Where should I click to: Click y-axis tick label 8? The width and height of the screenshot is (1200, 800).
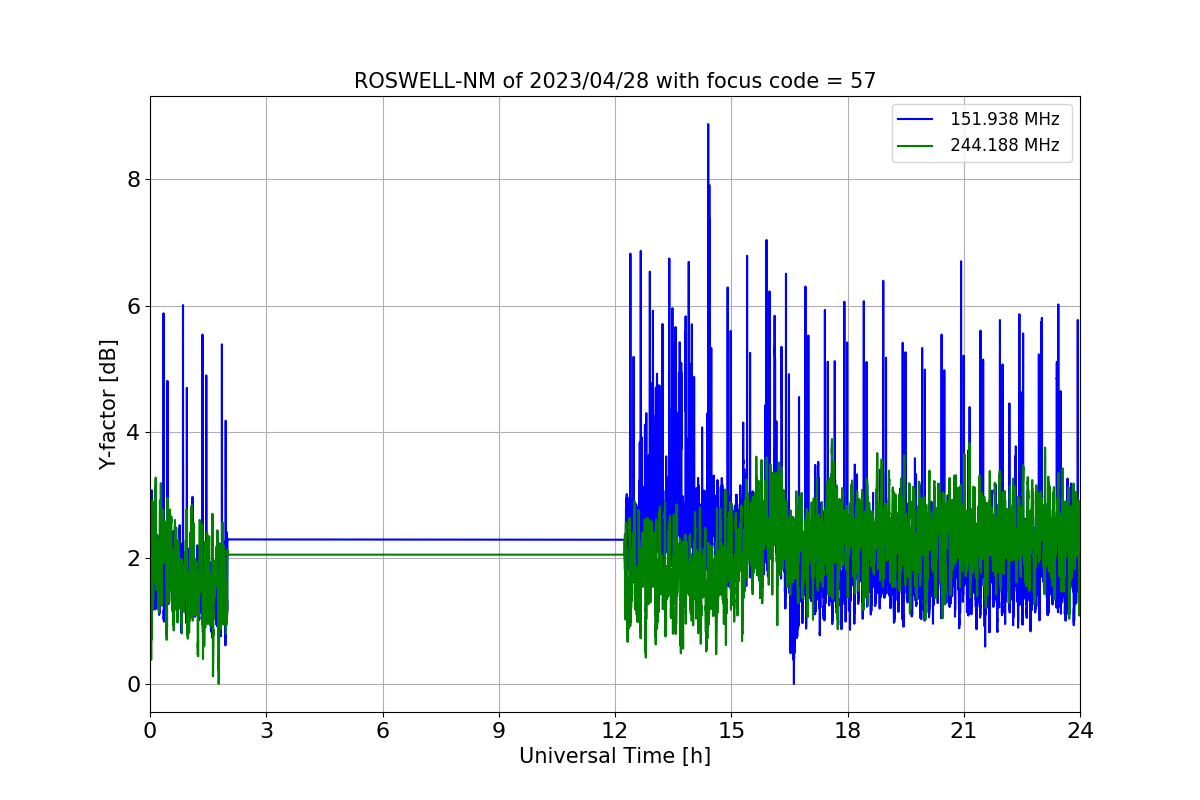tap(133, 180)
